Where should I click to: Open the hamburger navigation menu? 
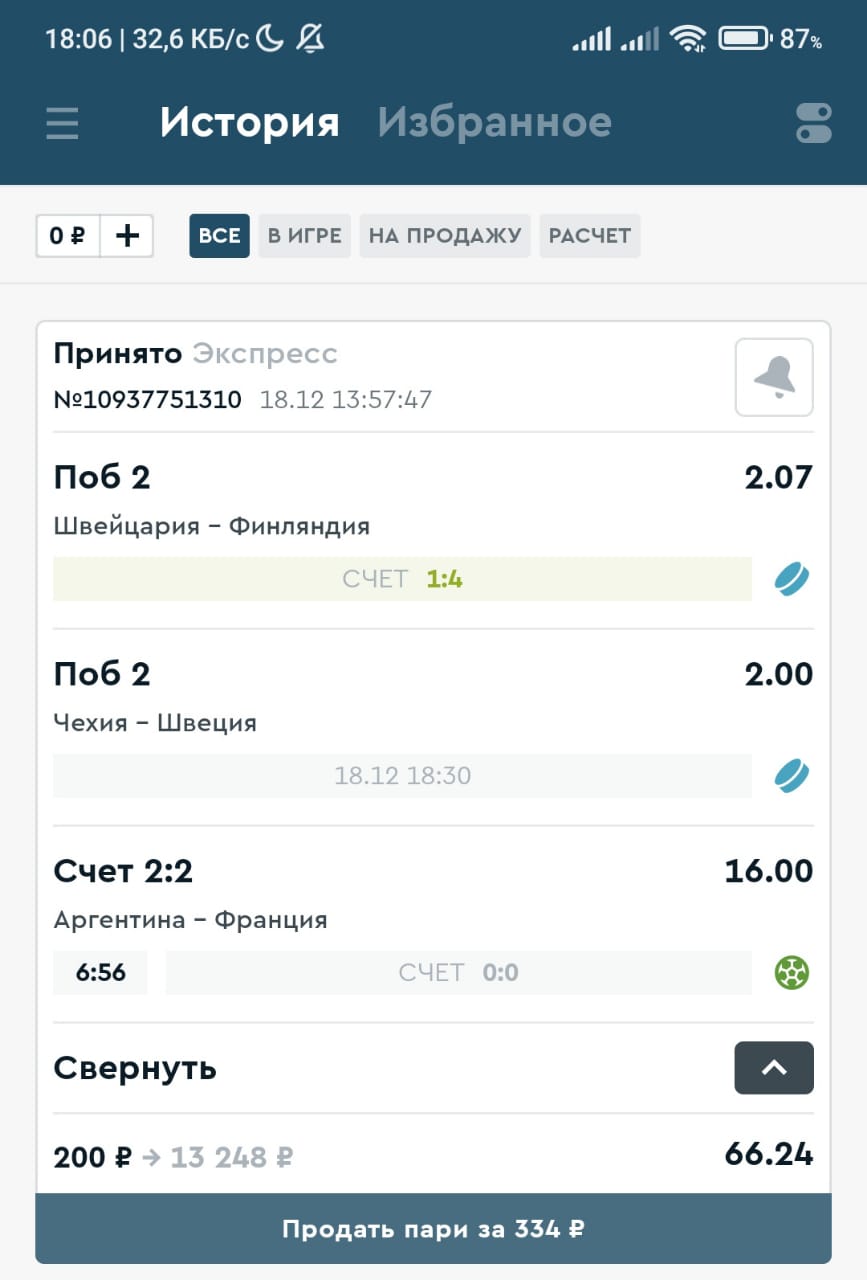click(x=62, y=123)
